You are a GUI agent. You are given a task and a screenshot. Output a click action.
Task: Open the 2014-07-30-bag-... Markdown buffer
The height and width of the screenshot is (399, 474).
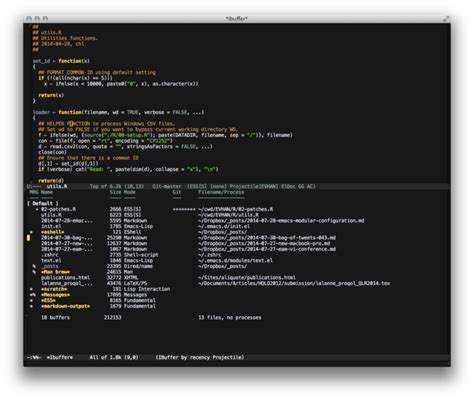tap(67, 238)
